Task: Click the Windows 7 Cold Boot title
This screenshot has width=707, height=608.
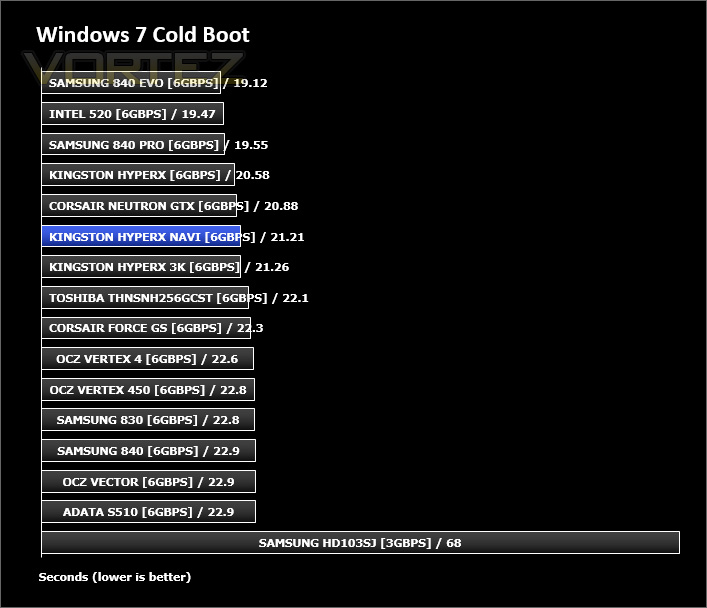Action: click(143, 35)
